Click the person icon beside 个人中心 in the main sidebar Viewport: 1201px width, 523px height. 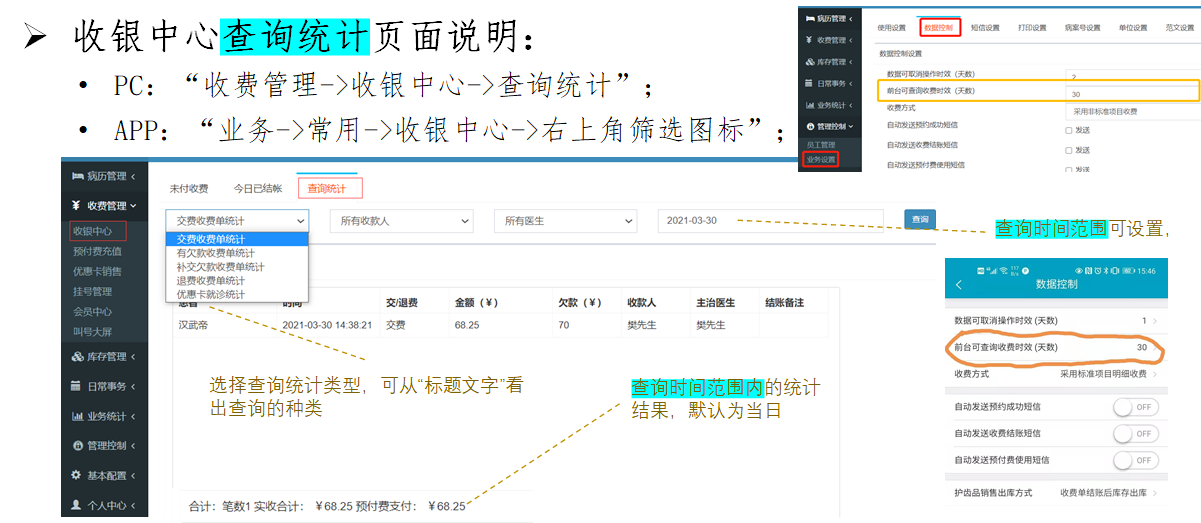point(77,506)
